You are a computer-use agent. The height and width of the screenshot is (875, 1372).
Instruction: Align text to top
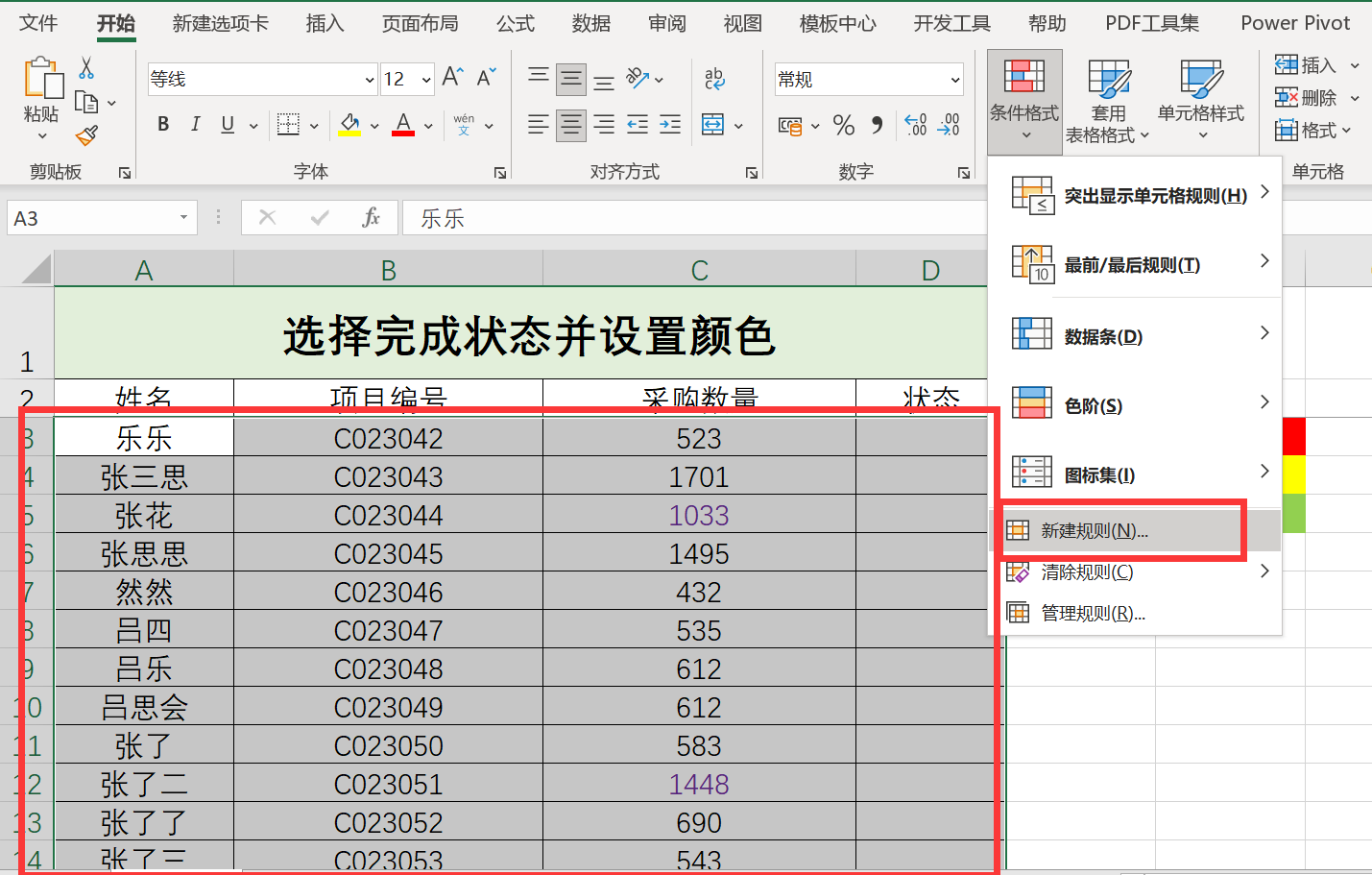point(539,78)
